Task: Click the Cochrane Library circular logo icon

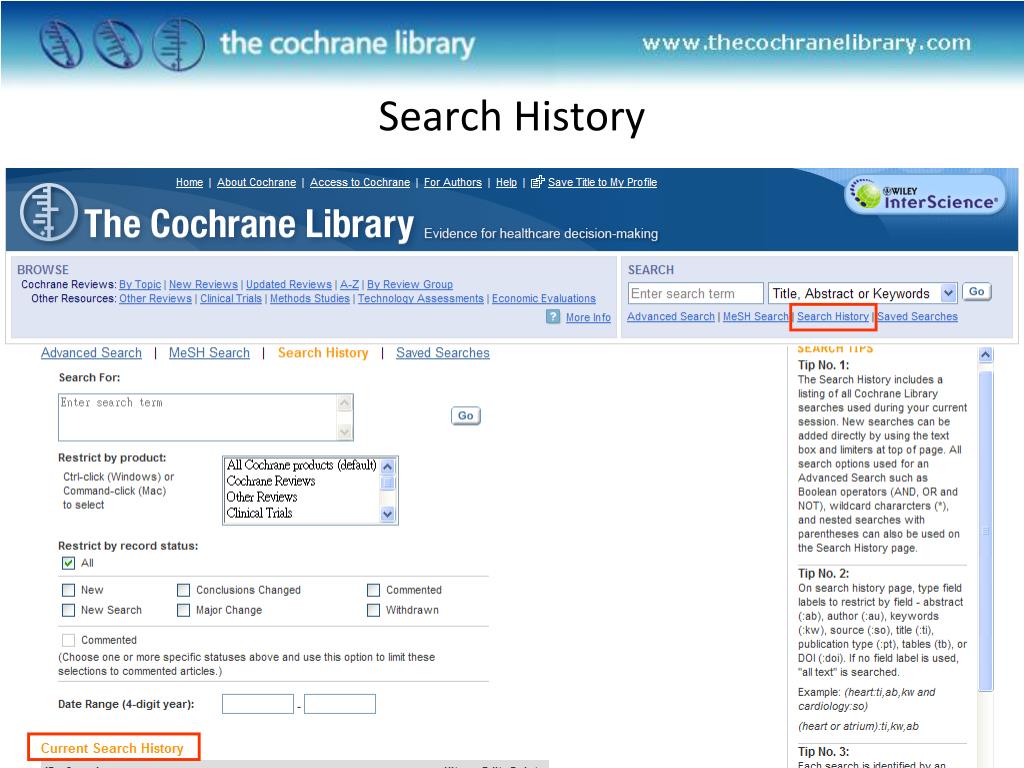Action: tap(48, 212)
